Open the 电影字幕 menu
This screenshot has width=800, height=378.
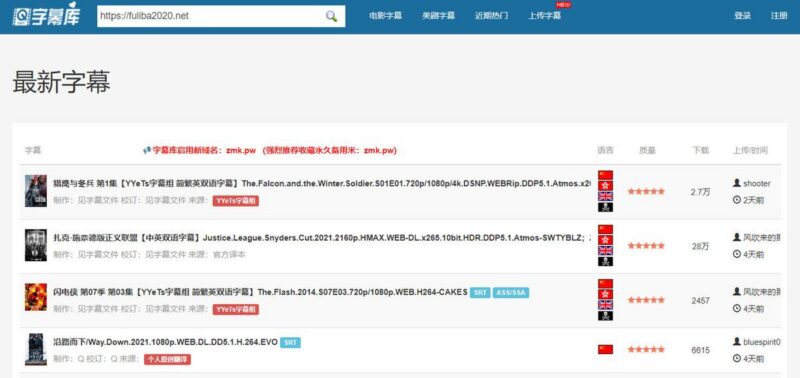click(x=385, y=16)
